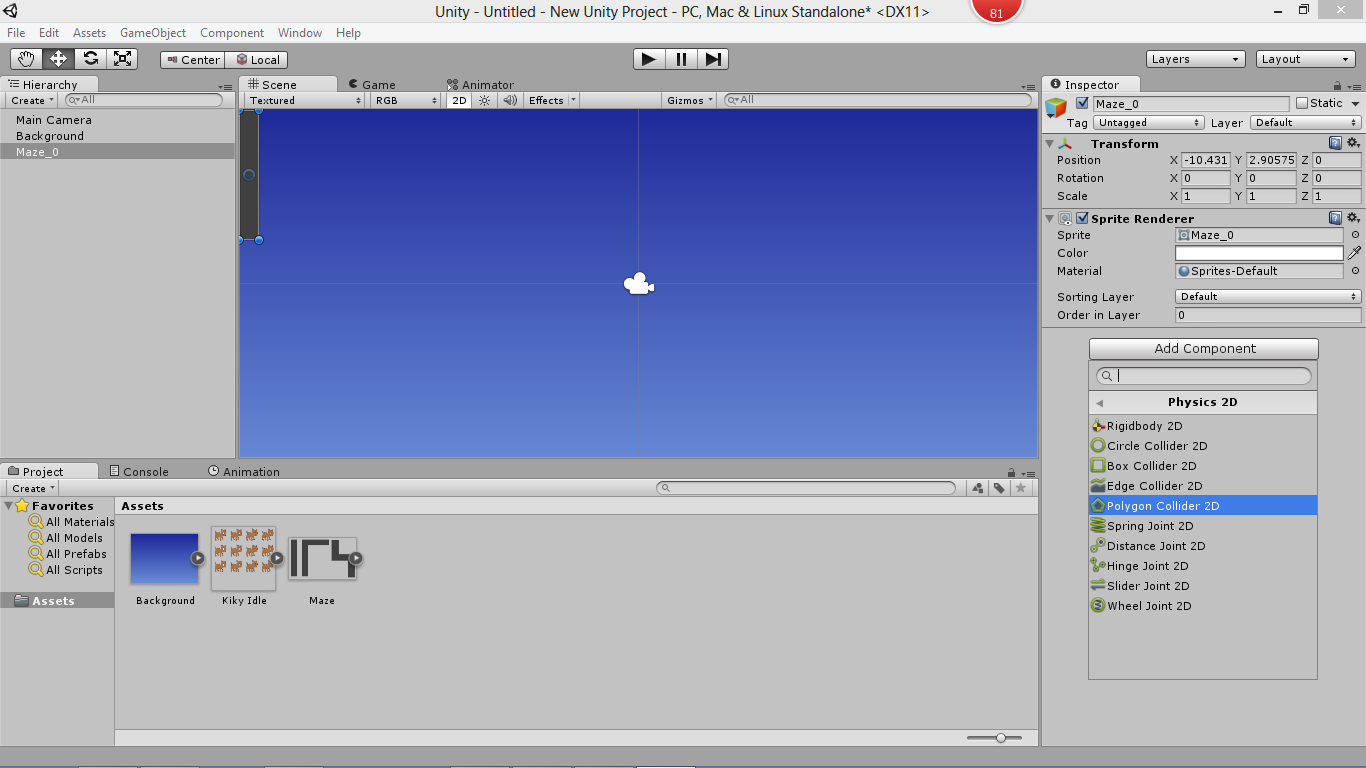Image resolution: width=1366 pixels, height=768 pixels.
Task: Open the Untagged tag dropdown
Action: [1148, 122]
